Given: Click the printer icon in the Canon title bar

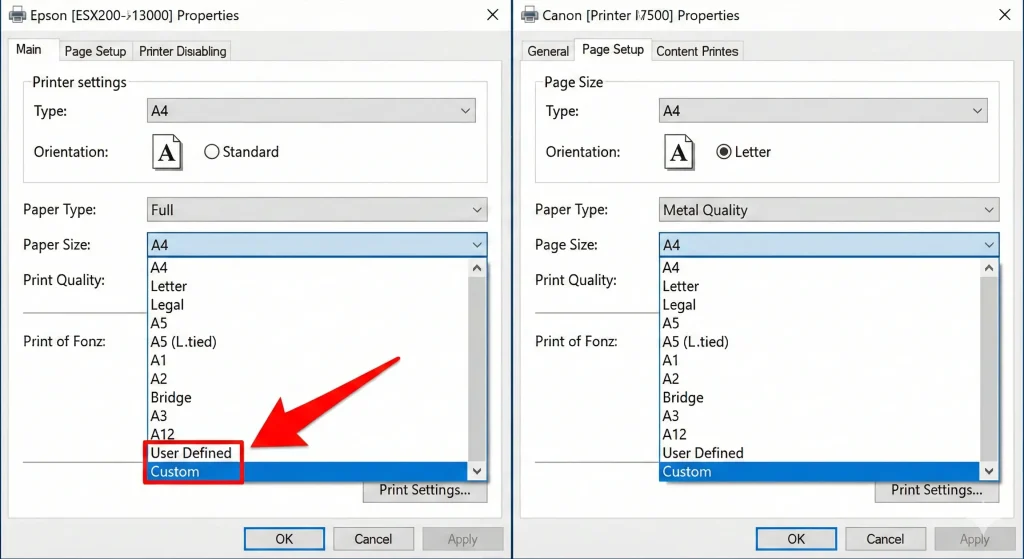Looking at the screenshot, I should (x=530, y=14).
